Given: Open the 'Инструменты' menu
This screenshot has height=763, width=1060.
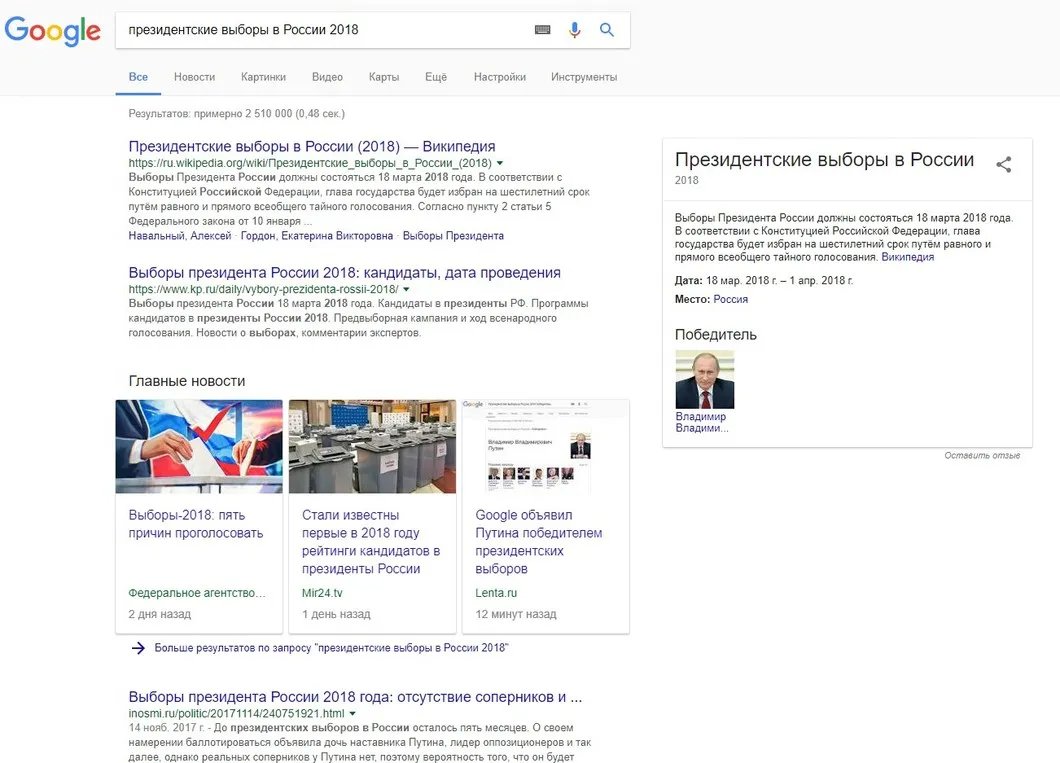Looking at the screenshot, I should (583, 77).
